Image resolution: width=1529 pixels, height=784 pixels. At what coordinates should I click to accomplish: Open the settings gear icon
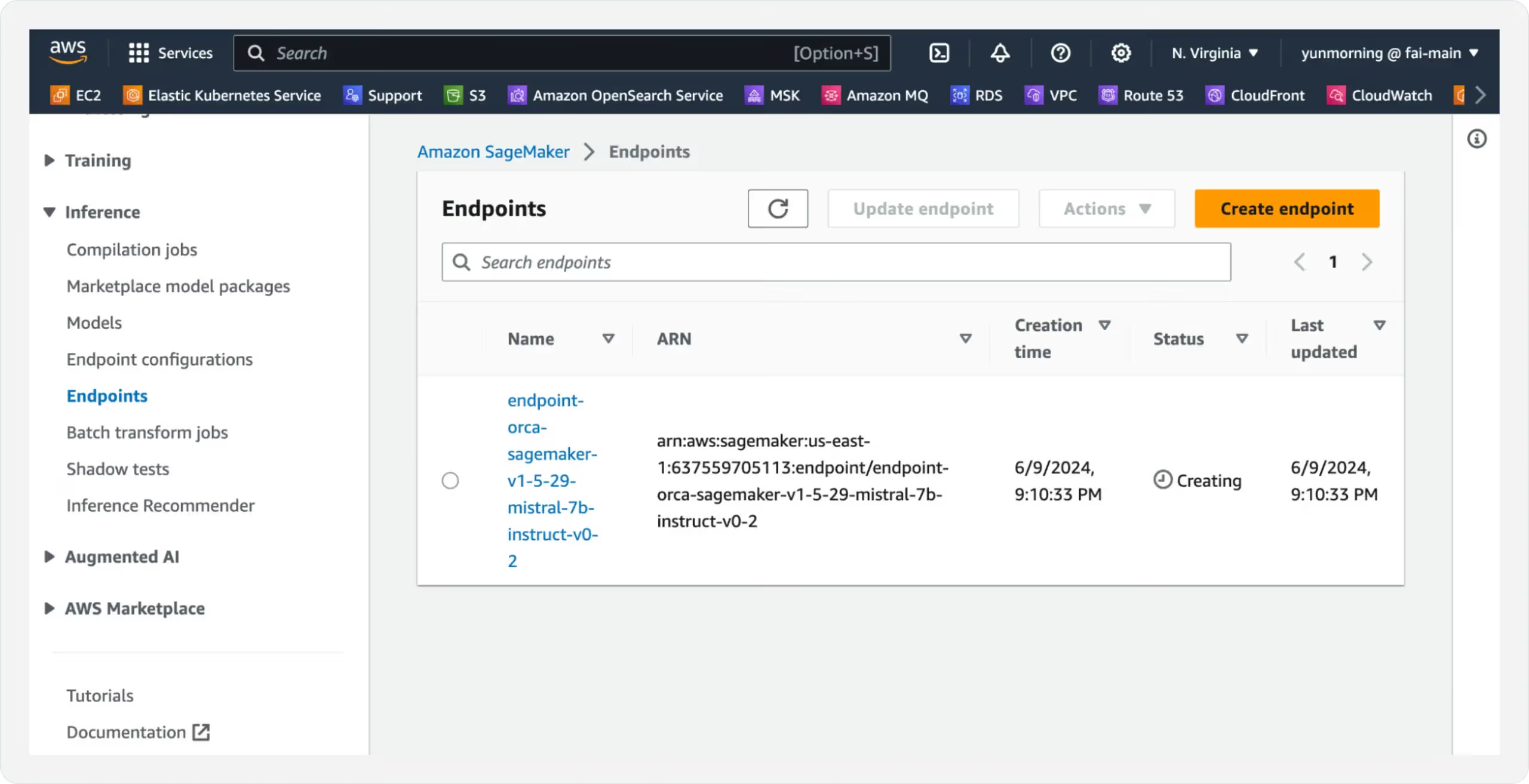1121,53
